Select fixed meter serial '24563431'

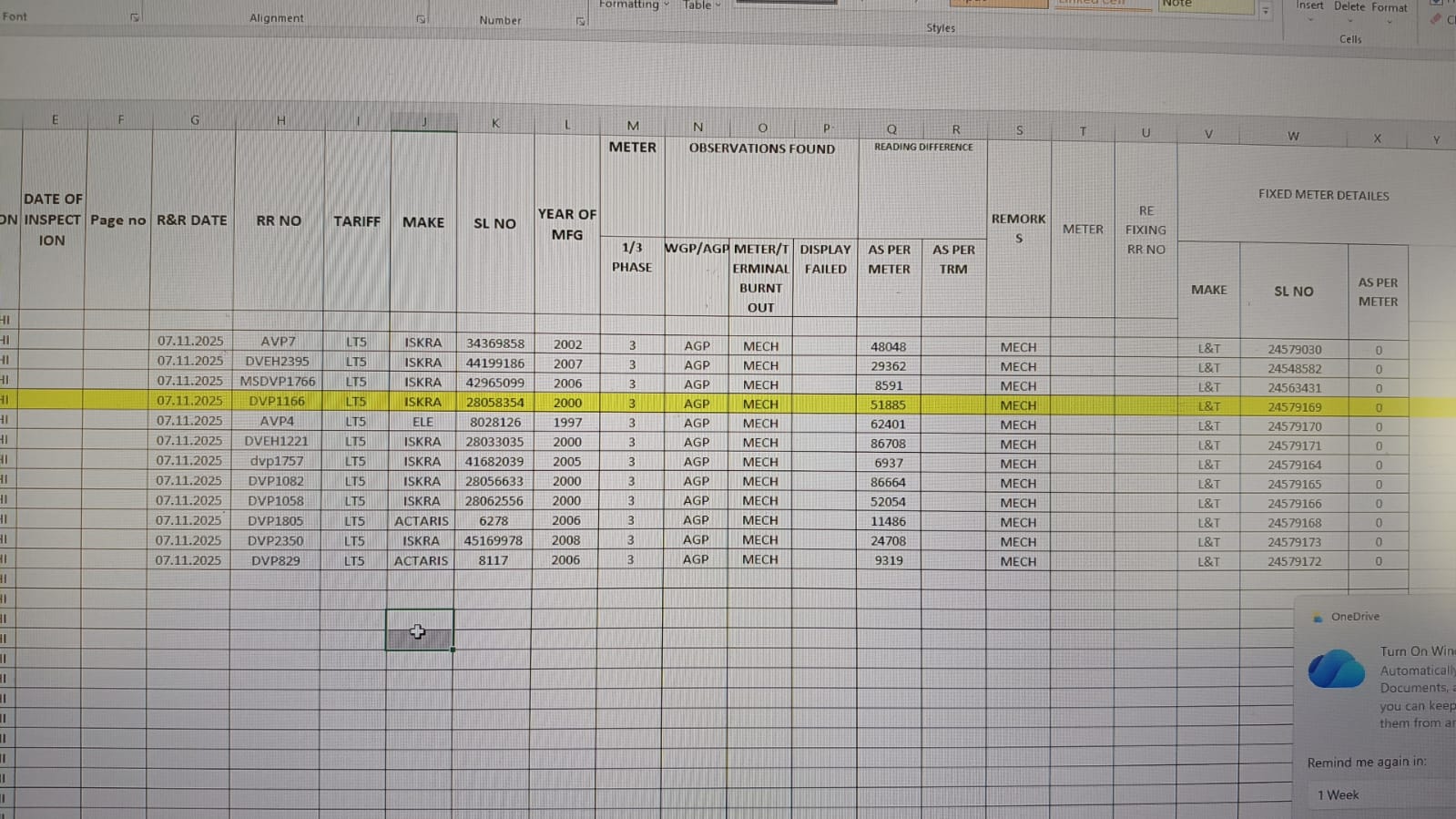1294,388
